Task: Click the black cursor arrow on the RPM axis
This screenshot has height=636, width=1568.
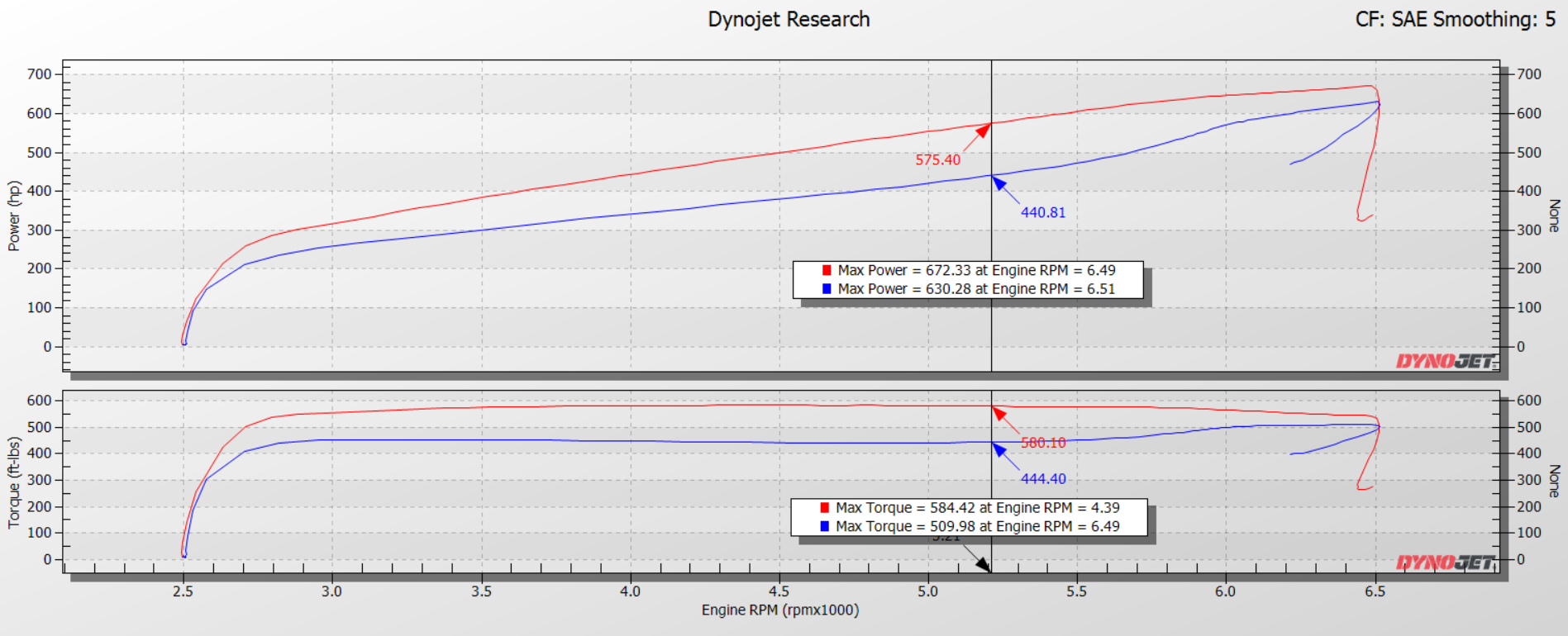Action: pyautogui.click(x=983, y=564)
